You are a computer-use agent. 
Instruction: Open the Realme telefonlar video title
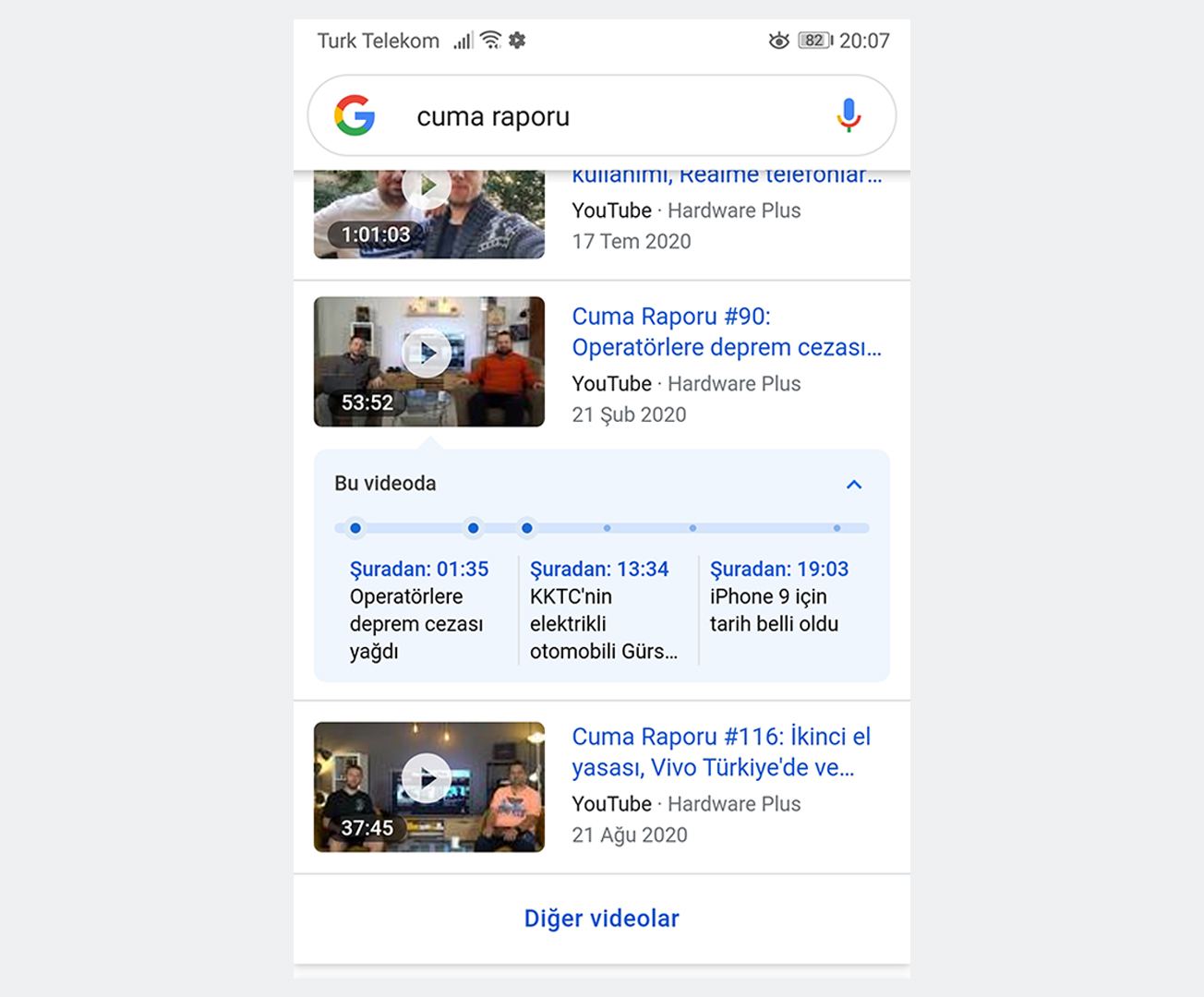click(727, 175)
